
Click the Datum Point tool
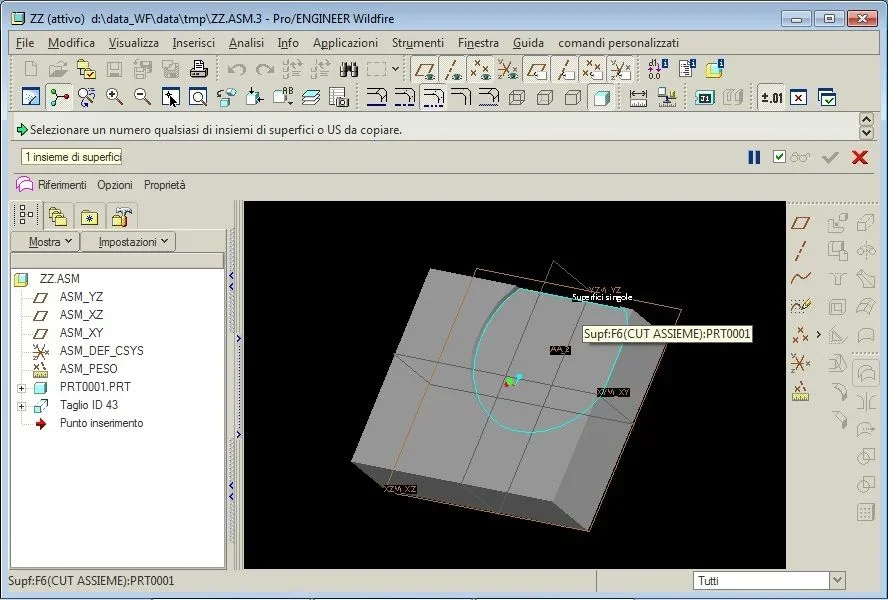(800, 334)
